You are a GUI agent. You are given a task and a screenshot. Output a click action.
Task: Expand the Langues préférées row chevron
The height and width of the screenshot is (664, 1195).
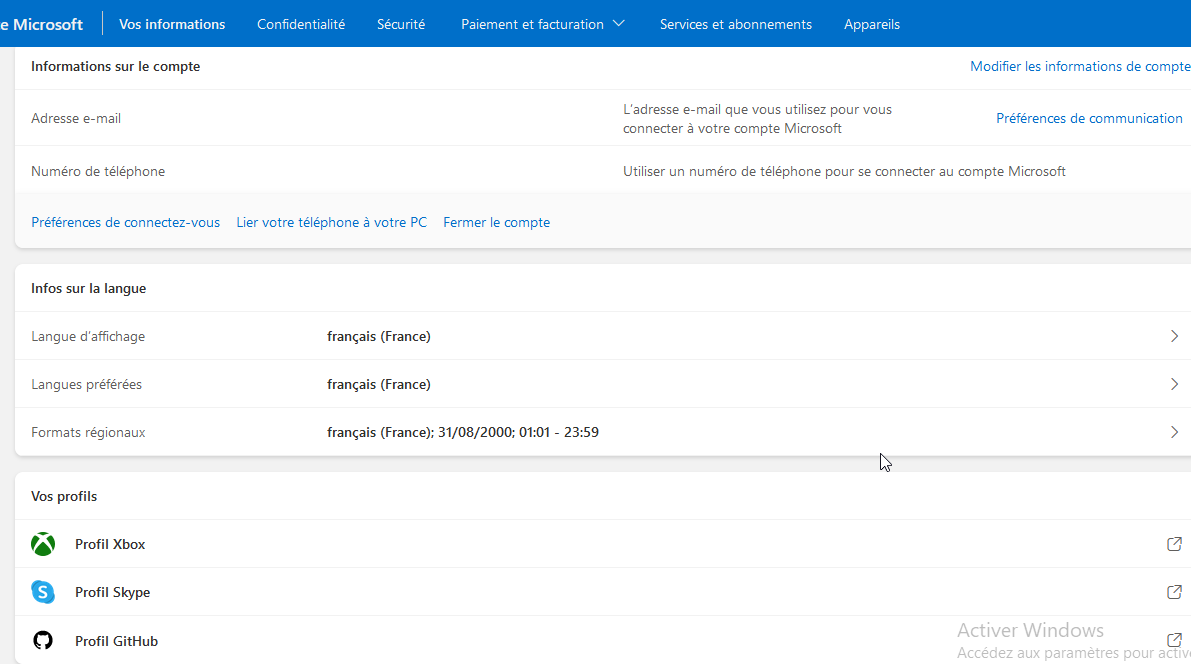pos(1174,384)
